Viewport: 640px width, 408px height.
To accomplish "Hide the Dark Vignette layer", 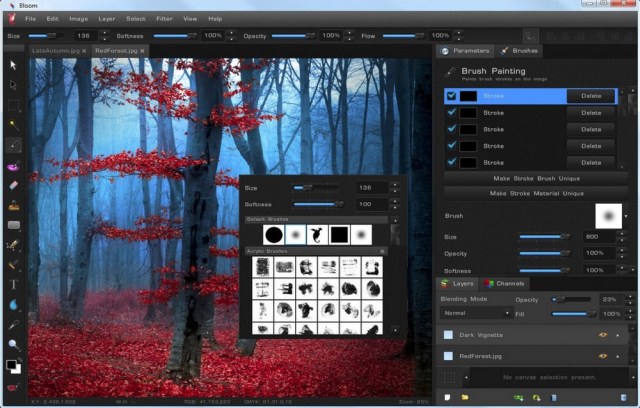I will 602,335.
